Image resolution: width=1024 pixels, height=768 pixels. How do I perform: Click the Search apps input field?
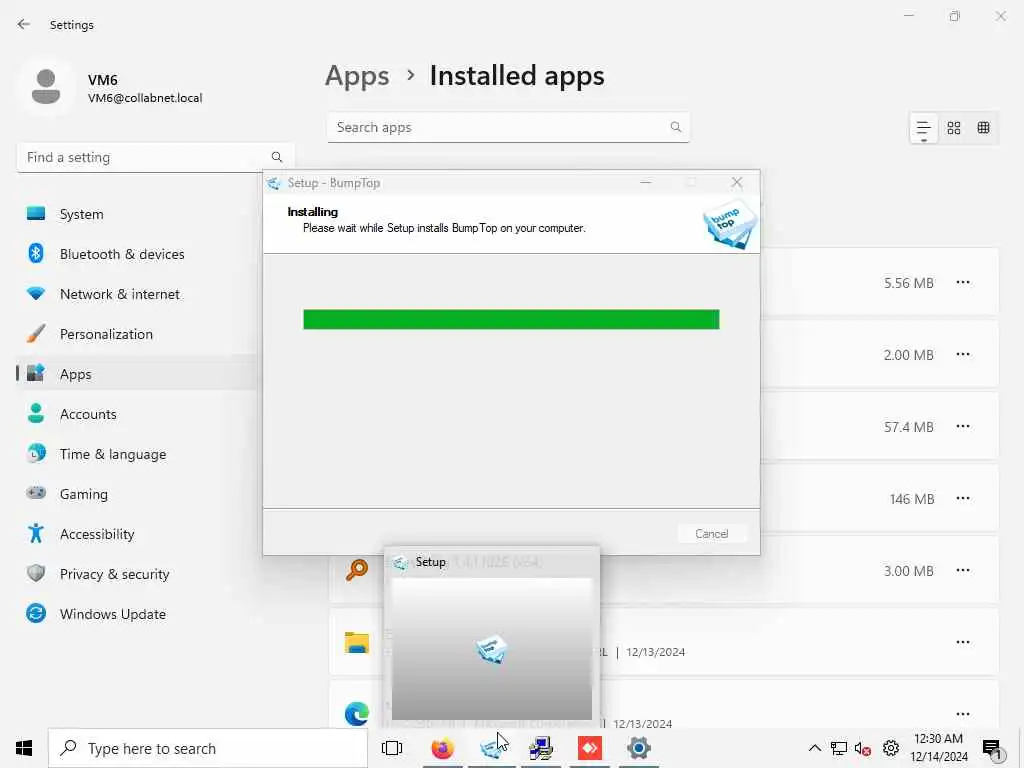coord(508,127)
